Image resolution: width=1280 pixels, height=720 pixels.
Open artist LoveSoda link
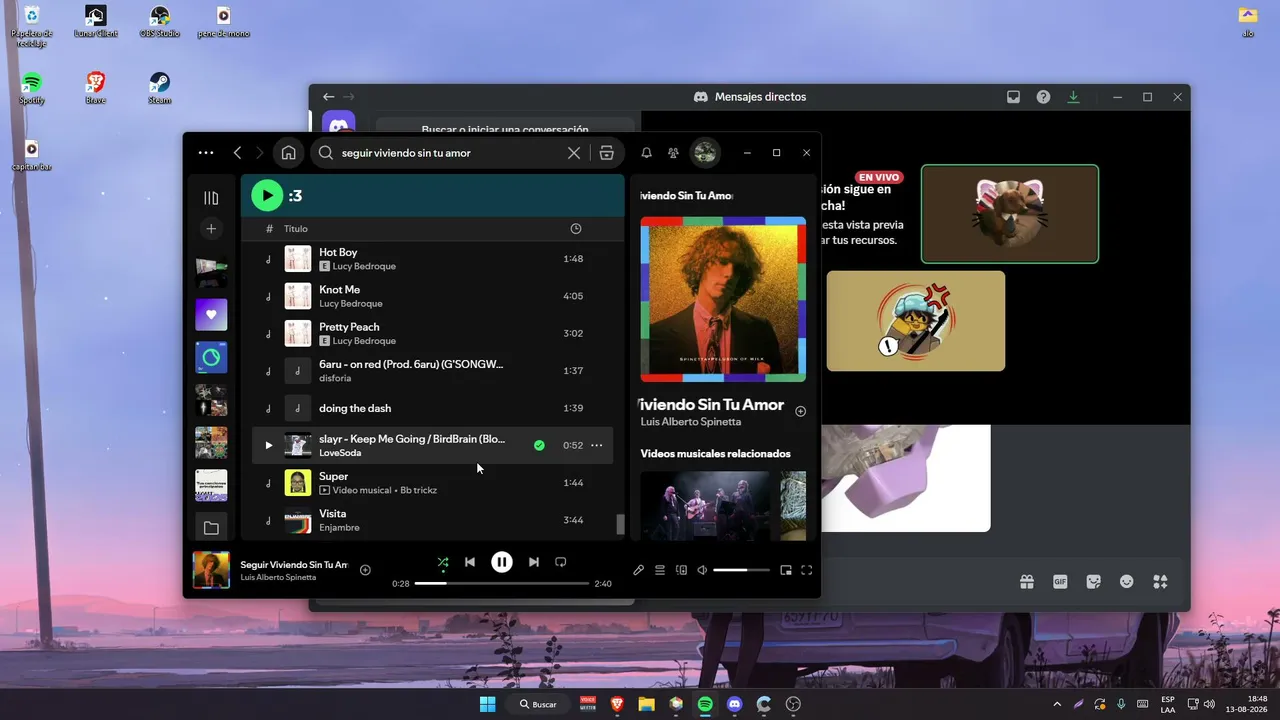[x=340, y=453]
